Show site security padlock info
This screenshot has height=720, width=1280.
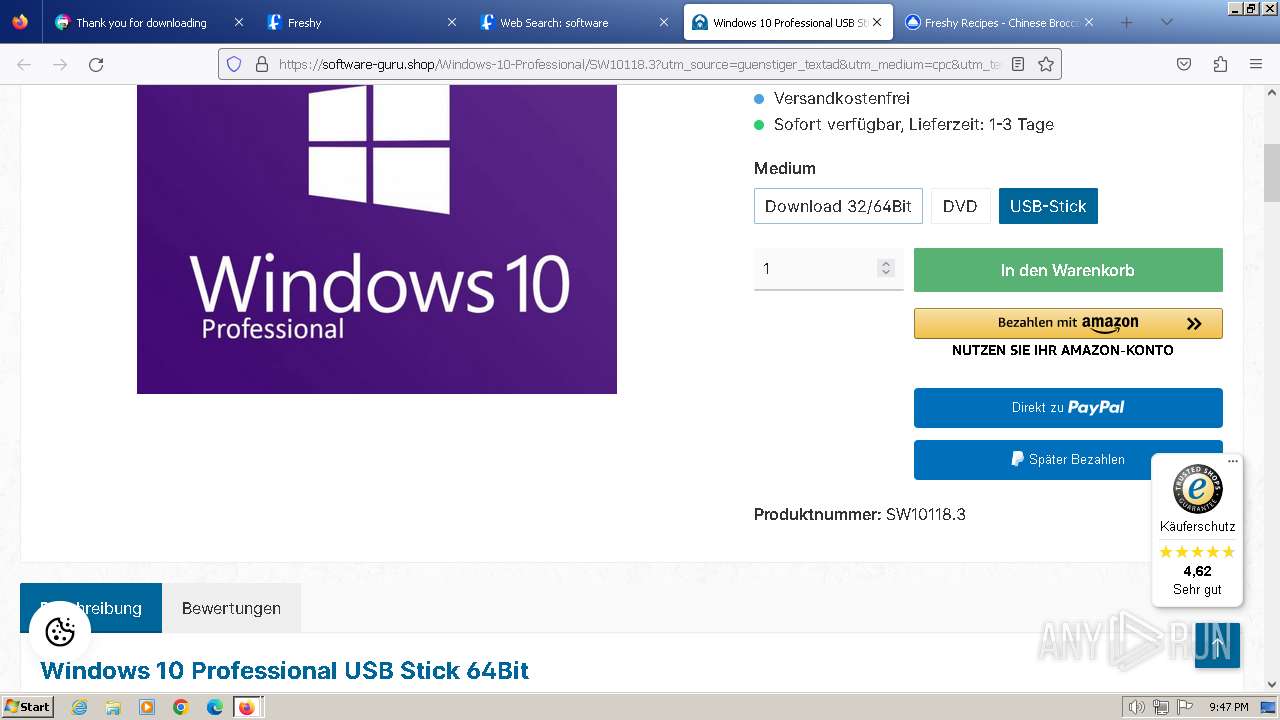[262, 64]
